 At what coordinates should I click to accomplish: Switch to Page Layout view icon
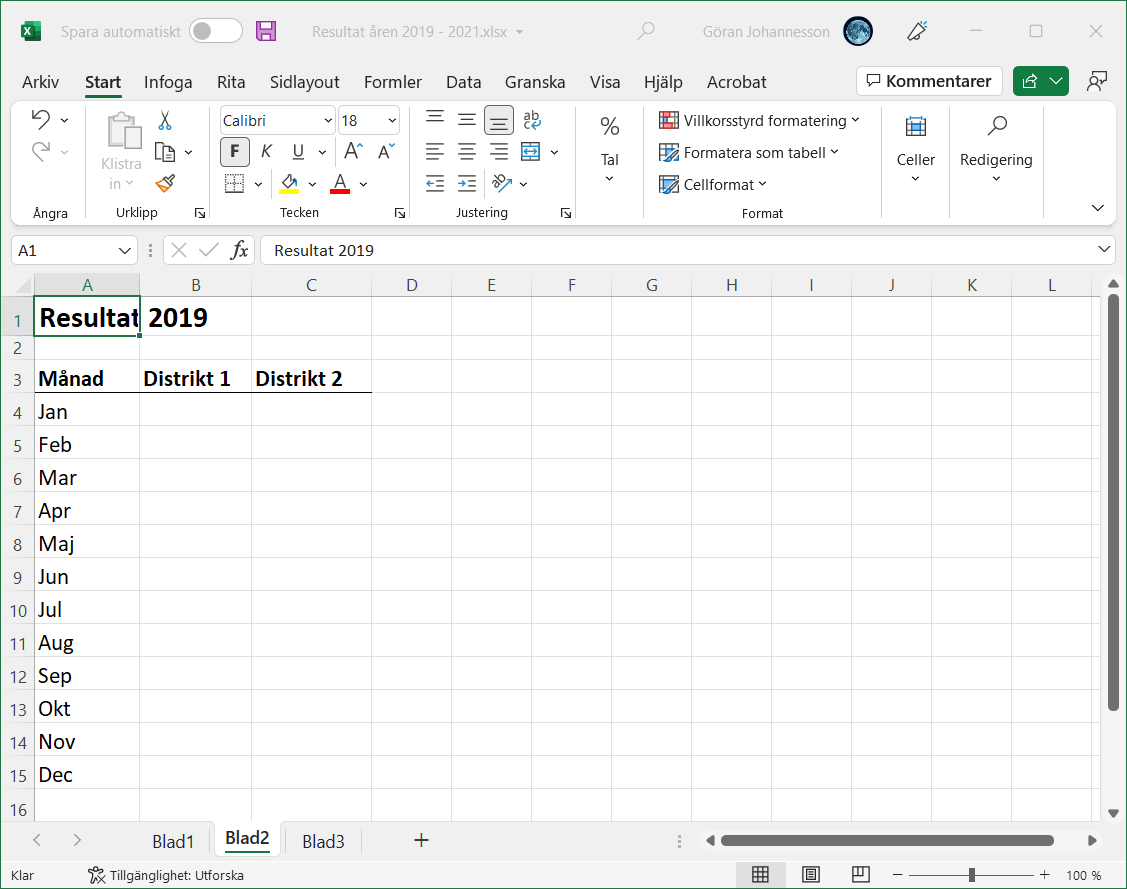click(811, 875)
